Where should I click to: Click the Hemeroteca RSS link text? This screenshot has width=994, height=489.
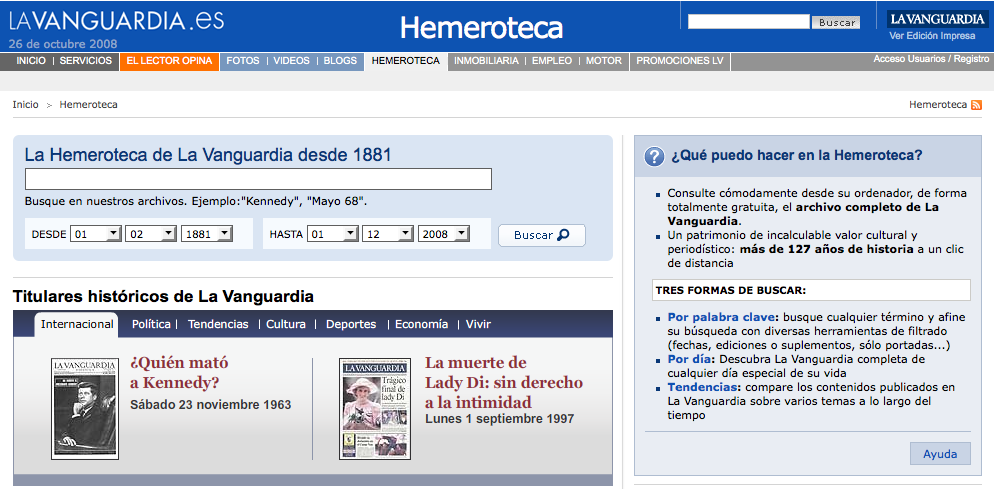click(x=938, y=105)
